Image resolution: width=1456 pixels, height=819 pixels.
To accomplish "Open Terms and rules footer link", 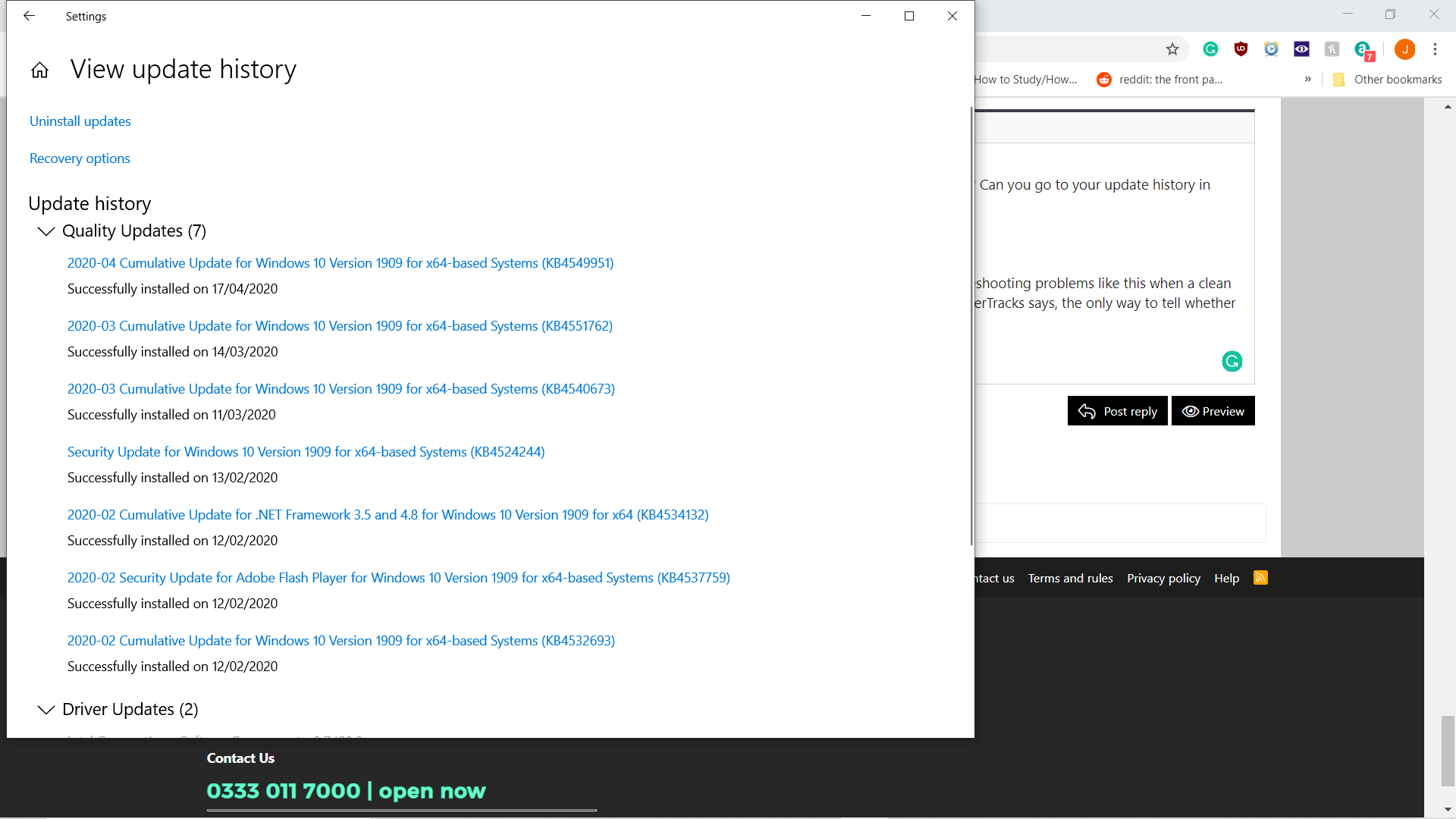I will [1070, 579].
